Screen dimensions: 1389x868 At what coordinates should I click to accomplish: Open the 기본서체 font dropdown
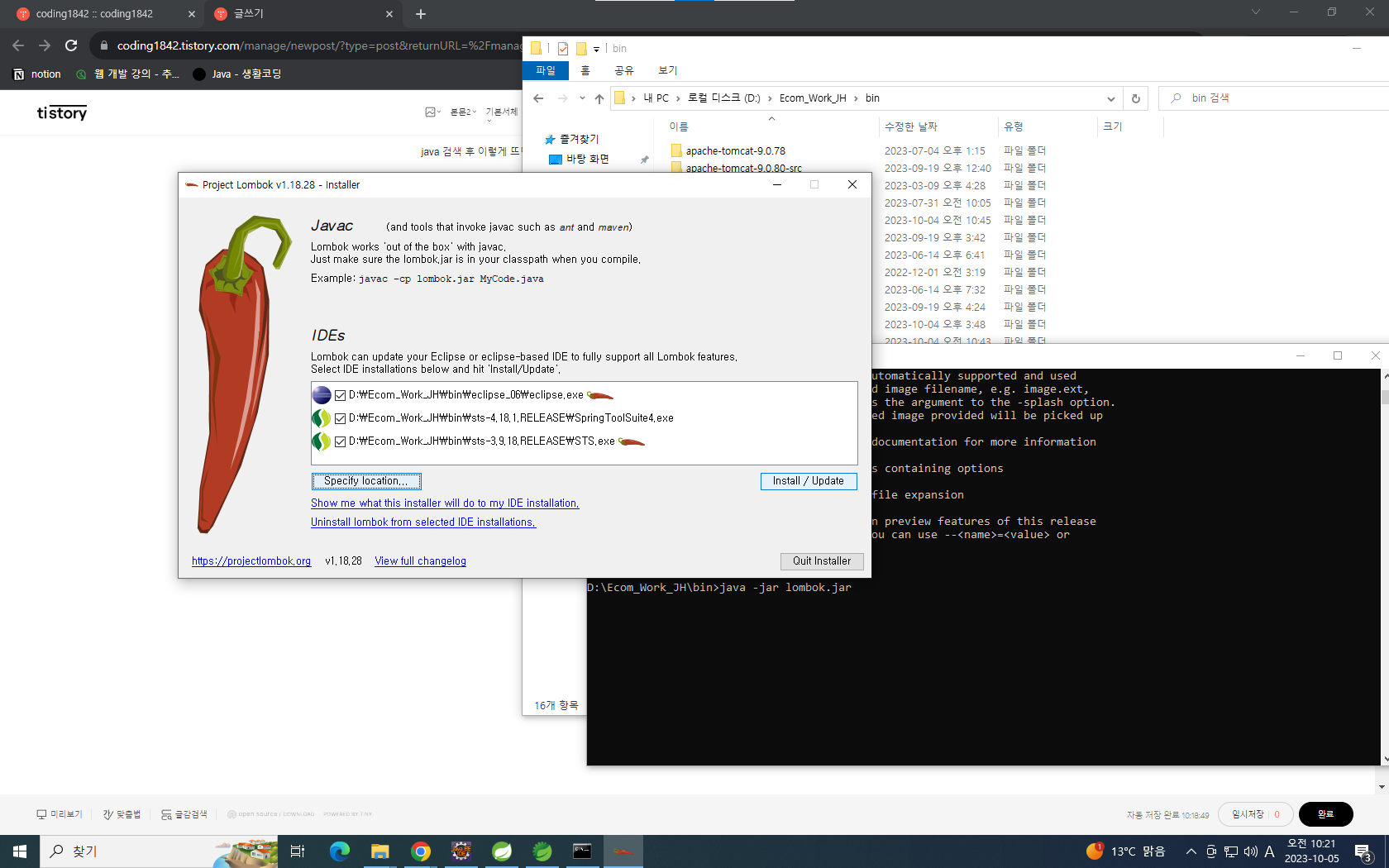pyautogui.click(x=501, y=112)
